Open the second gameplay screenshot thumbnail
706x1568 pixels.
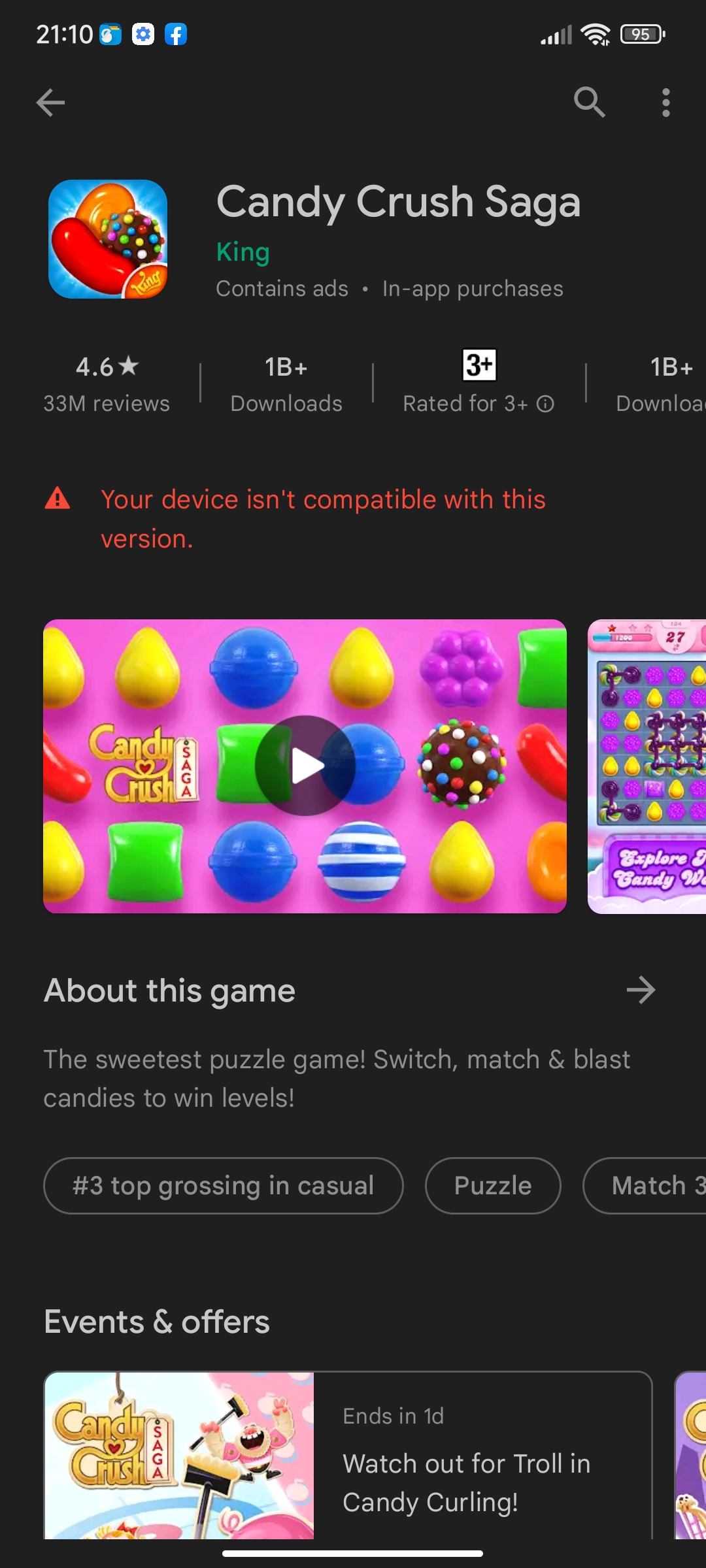click(647, 766)
